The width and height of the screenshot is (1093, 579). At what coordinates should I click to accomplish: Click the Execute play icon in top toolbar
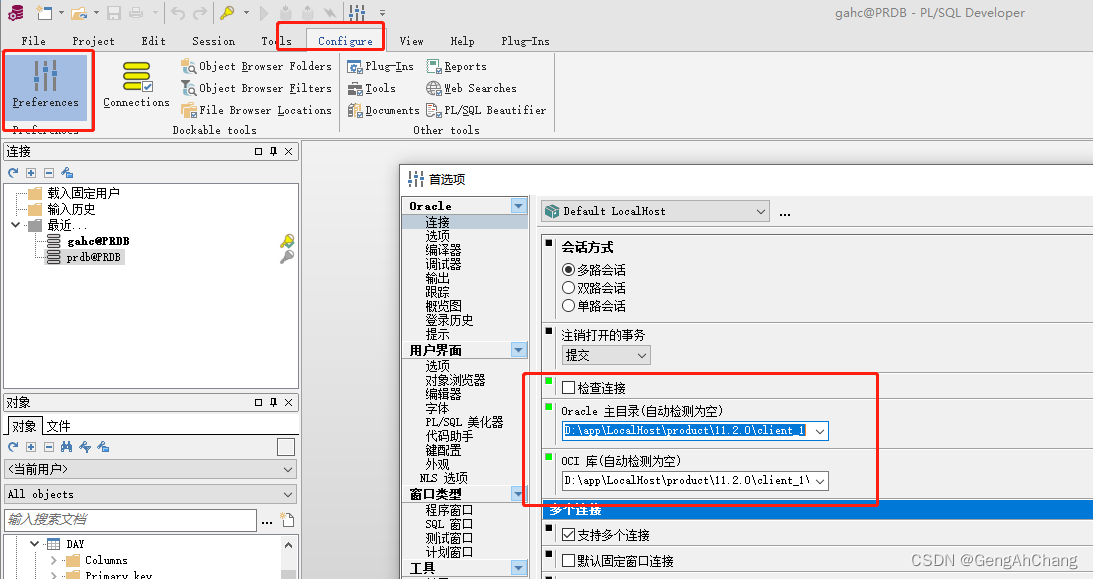[x=263, y=13]
